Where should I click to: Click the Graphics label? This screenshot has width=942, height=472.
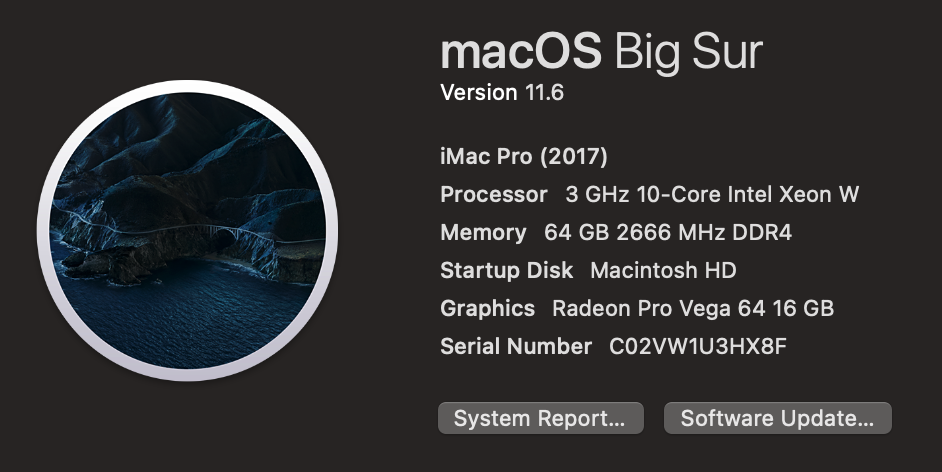point(488,309)
